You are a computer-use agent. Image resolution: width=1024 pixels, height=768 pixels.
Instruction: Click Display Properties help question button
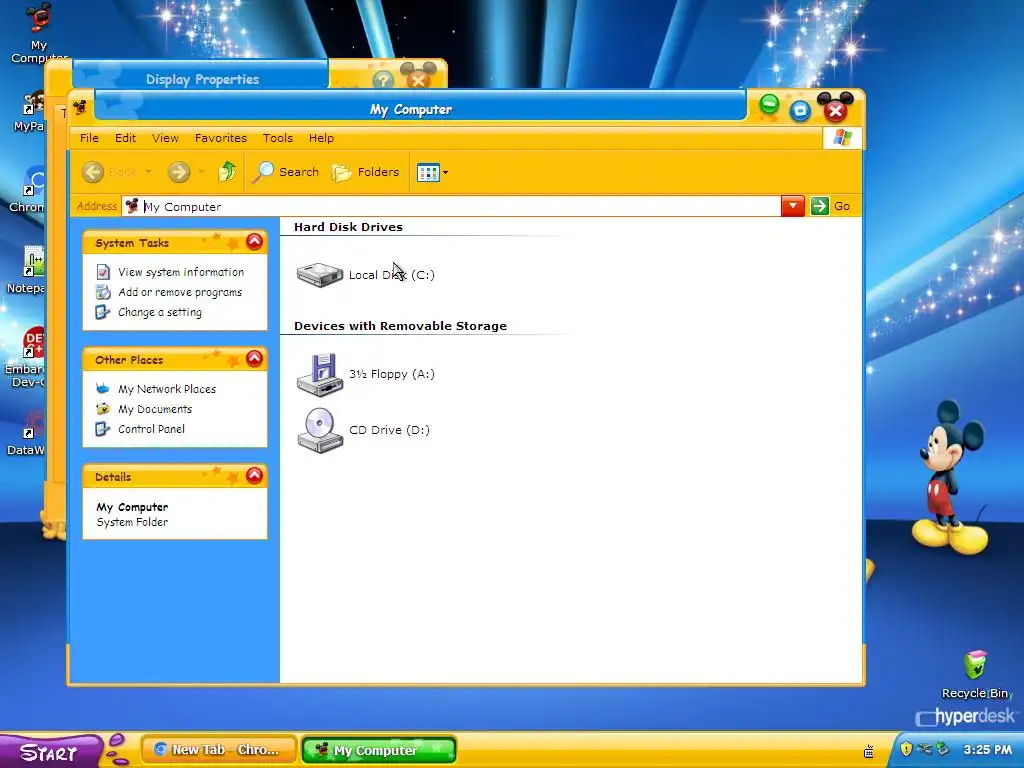[x=383, y=80]
